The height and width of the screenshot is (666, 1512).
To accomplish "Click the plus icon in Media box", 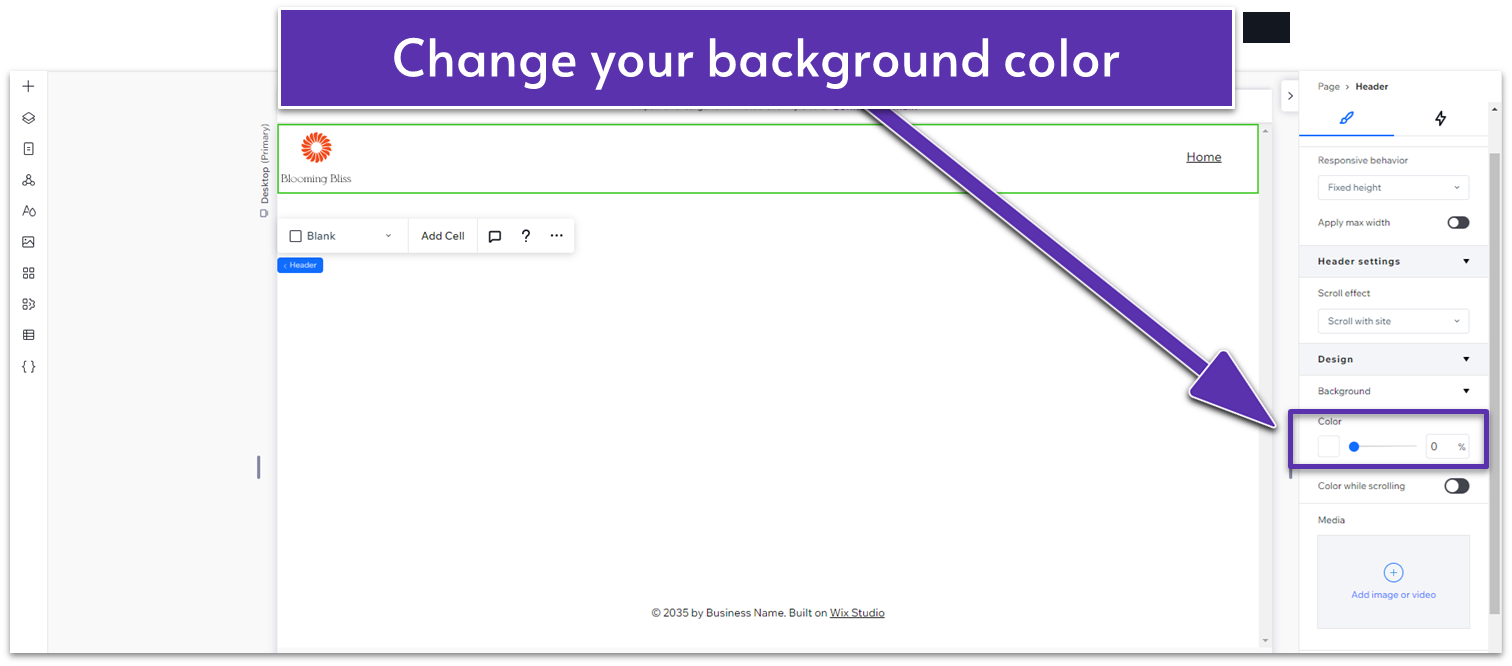I will pos(1393,572).
